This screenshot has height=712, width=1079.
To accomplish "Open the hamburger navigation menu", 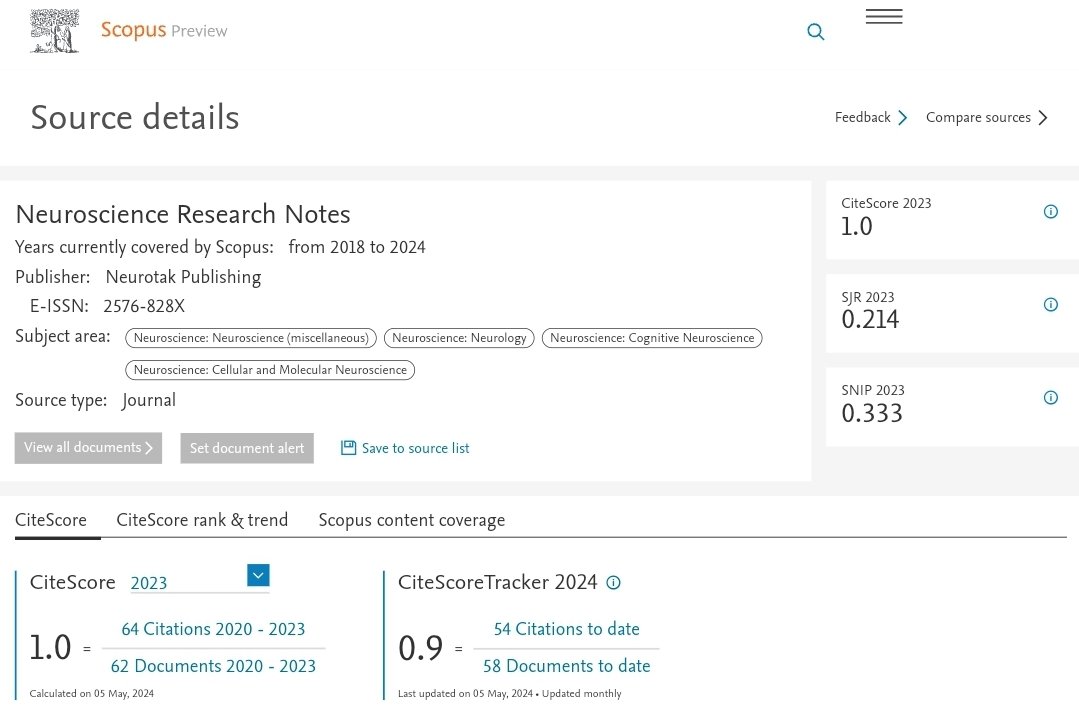I will (x=883, y=17).
